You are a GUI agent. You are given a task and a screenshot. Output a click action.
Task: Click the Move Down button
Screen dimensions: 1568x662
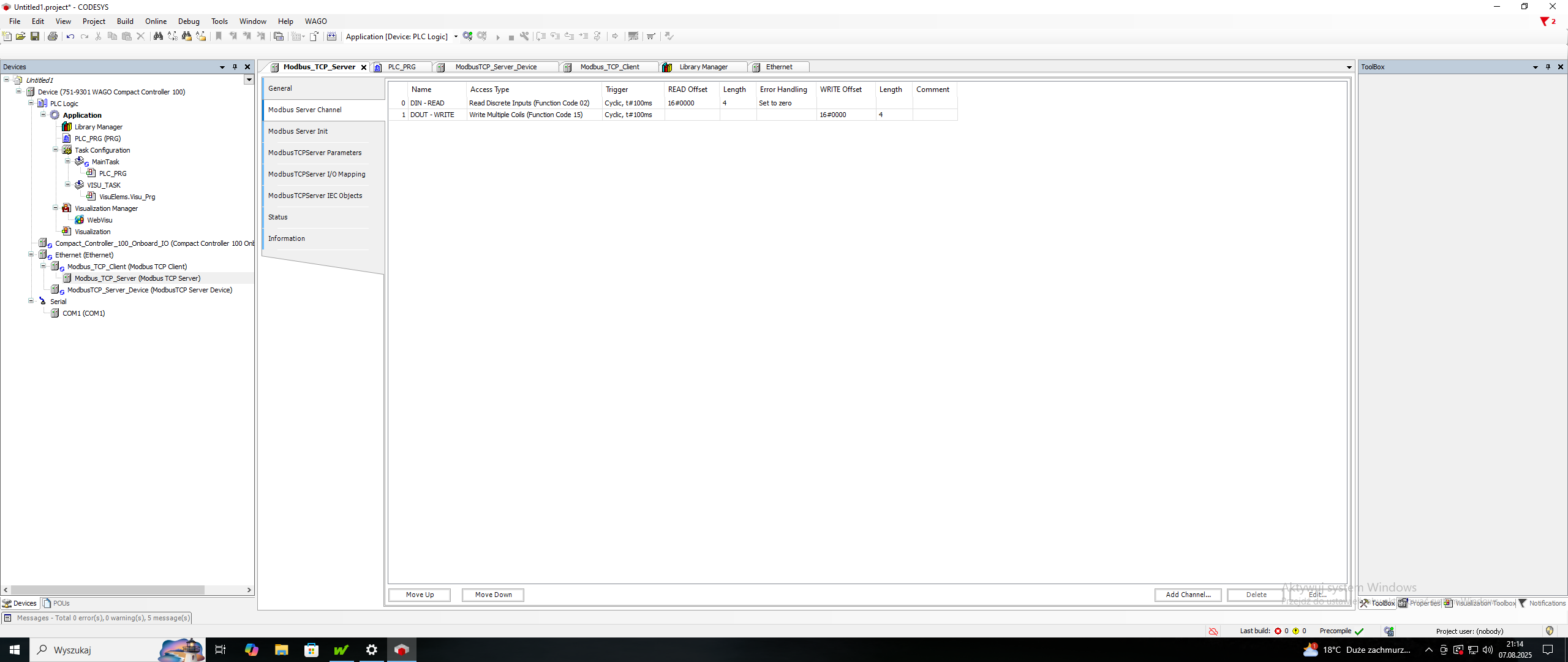click(x=493, y=595)
